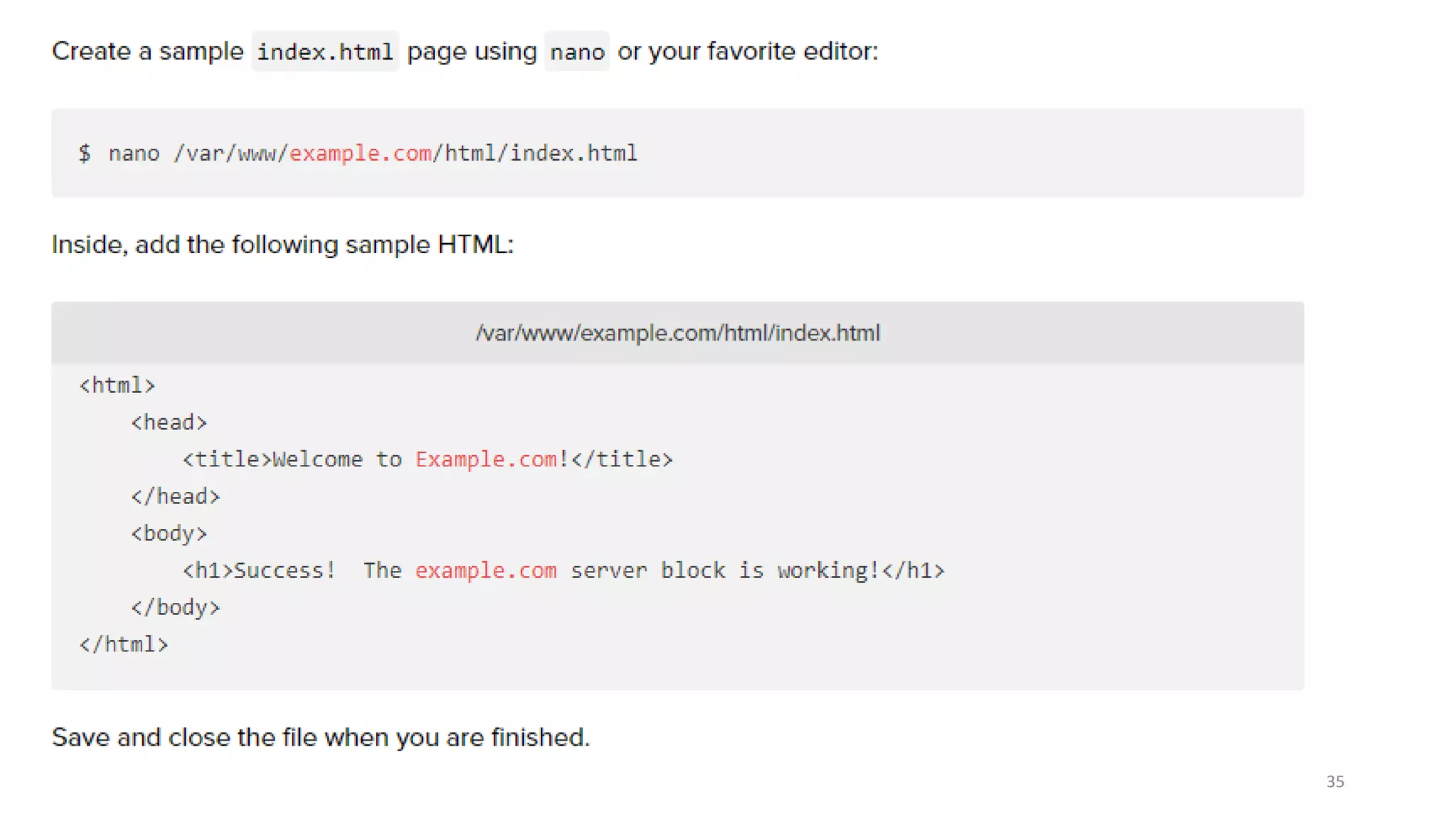Click the closing </html> tag line
1456x819 pixels.
click(124, 644)
